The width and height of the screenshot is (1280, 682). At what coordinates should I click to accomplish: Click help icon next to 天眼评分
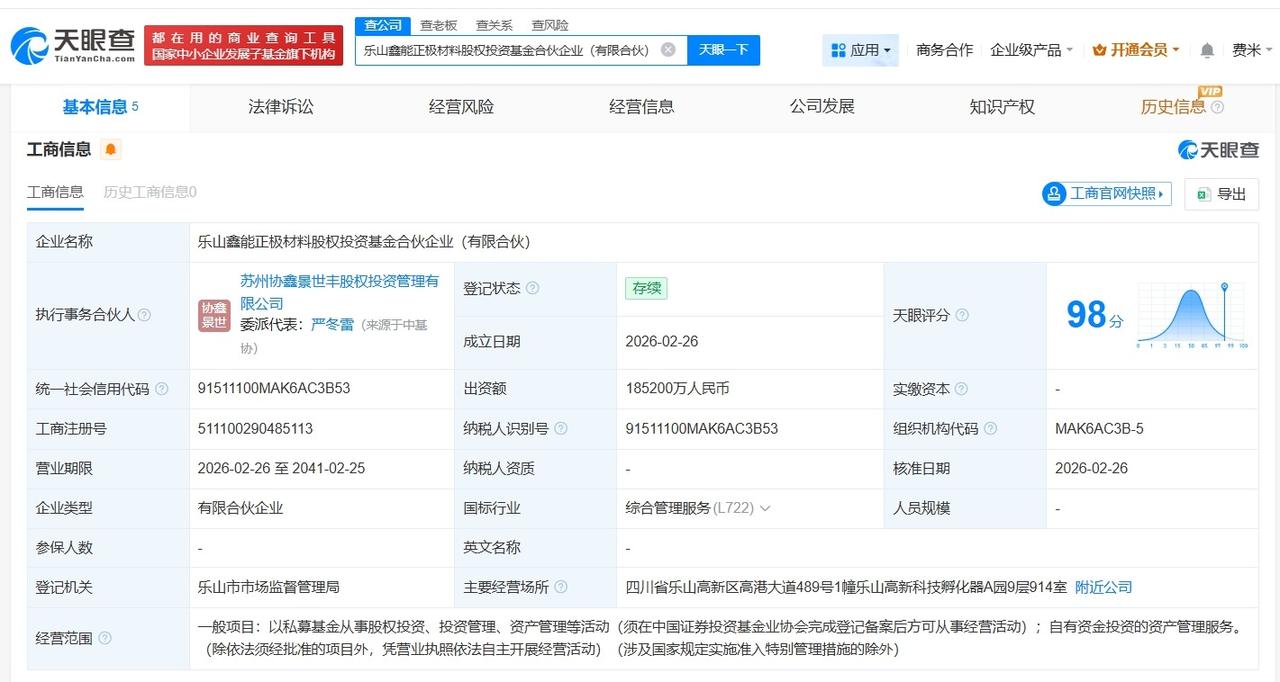[961, 315]
